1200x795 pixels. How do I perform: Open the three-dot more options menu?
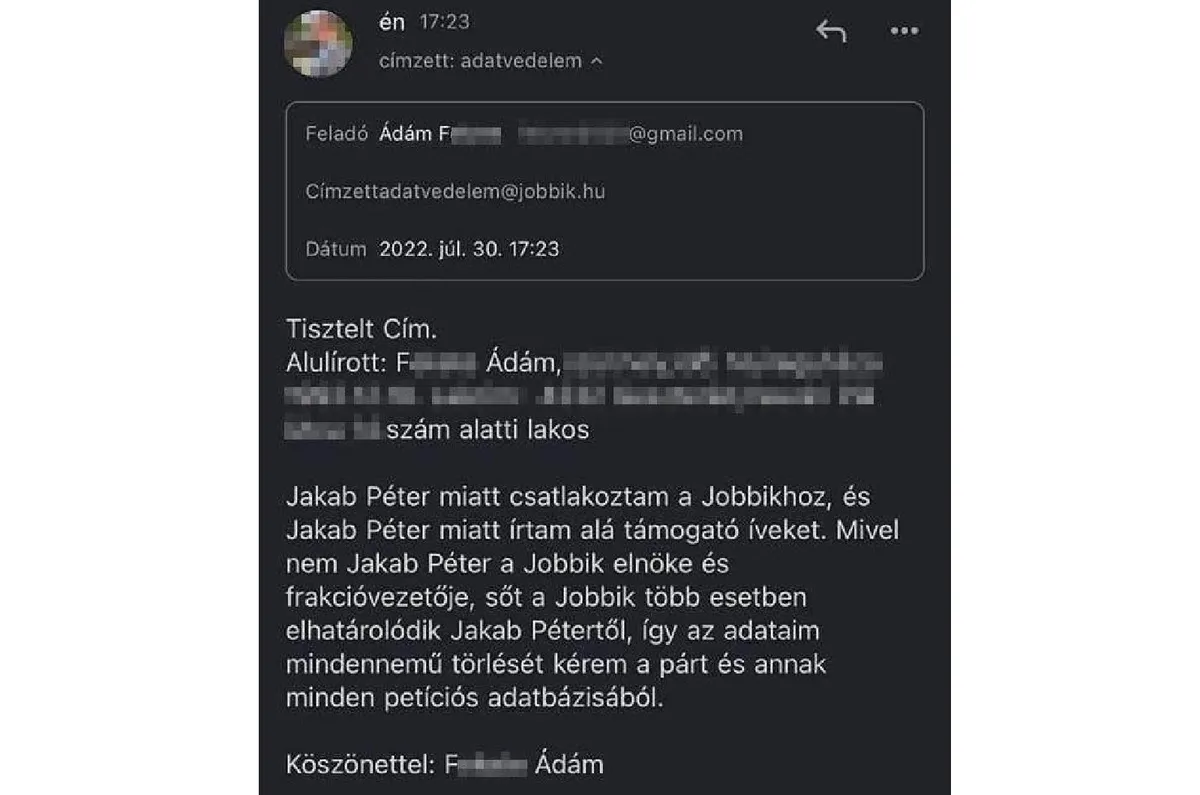[x=904, y=31]
